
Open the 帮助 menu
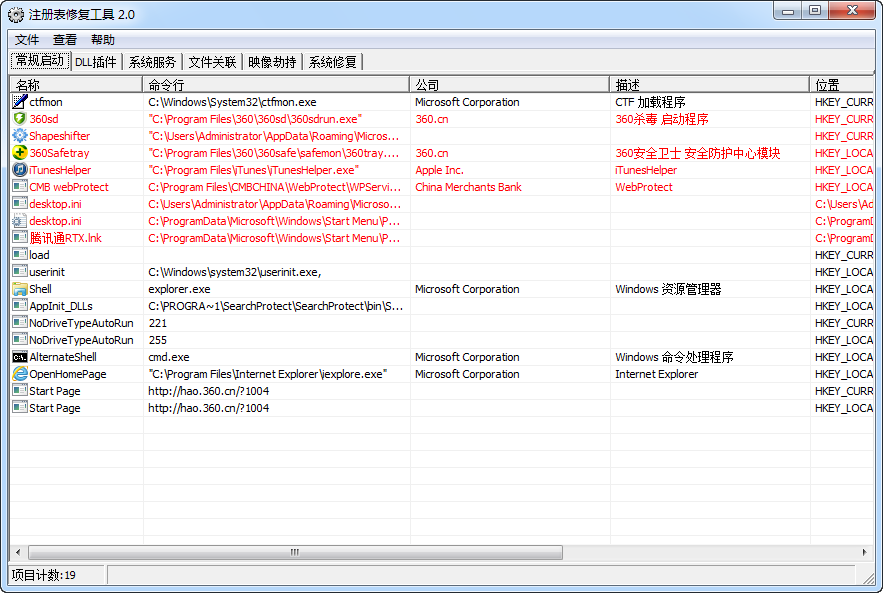pyautogui.click(x=103, y=40)
